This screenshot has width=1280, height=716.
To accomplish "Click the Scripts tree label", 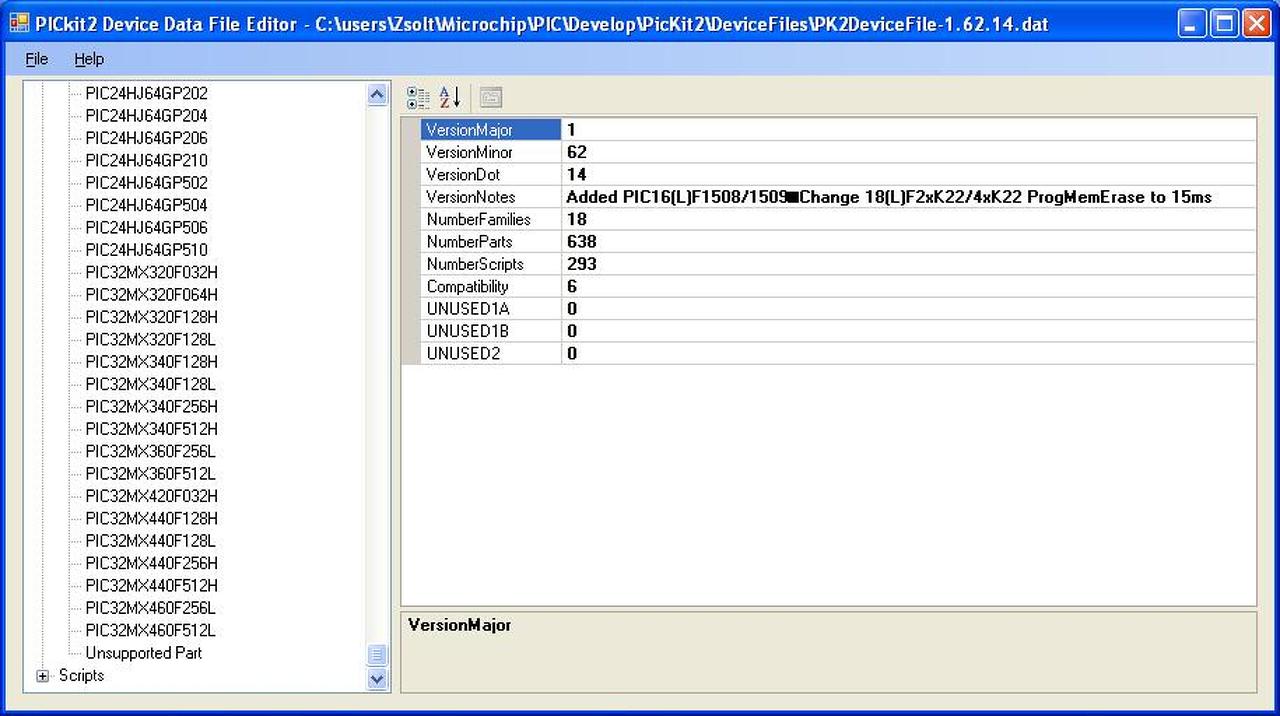I will [81, 676].
